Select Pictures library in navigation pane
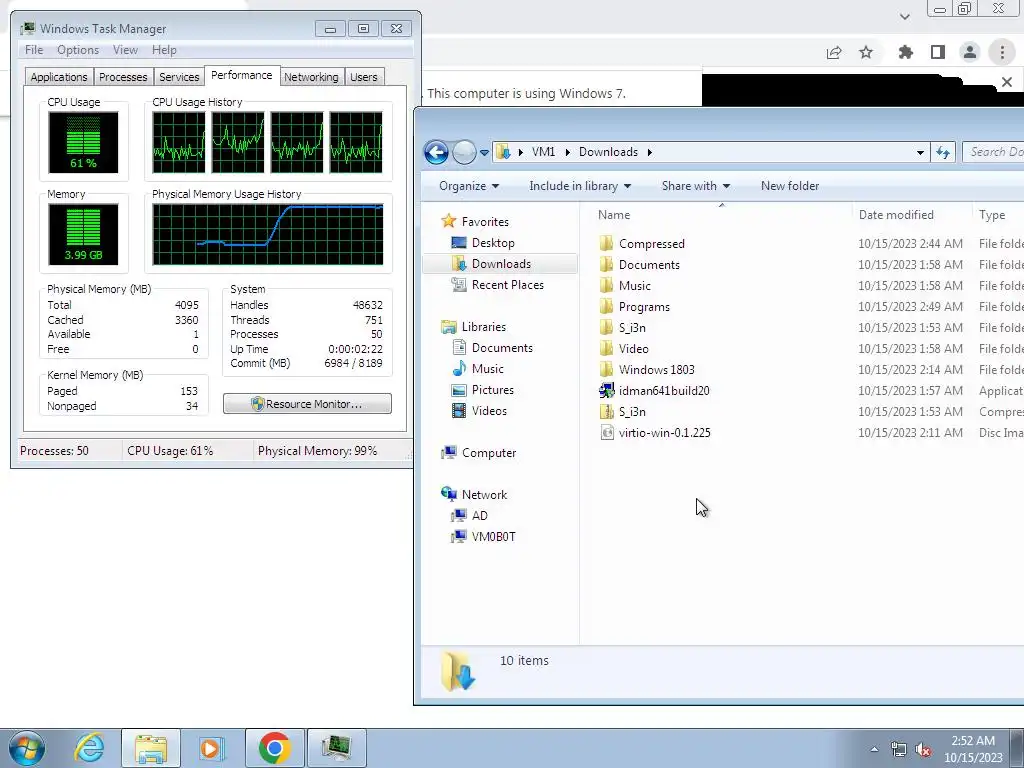Viewport: 1024px width, 768px height. pos(492,390)
